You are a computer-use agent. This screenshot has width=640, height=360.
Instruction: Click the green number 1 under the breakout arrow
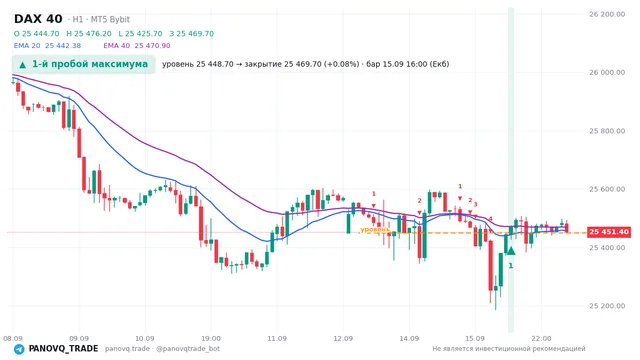click(x=511, y=266)
